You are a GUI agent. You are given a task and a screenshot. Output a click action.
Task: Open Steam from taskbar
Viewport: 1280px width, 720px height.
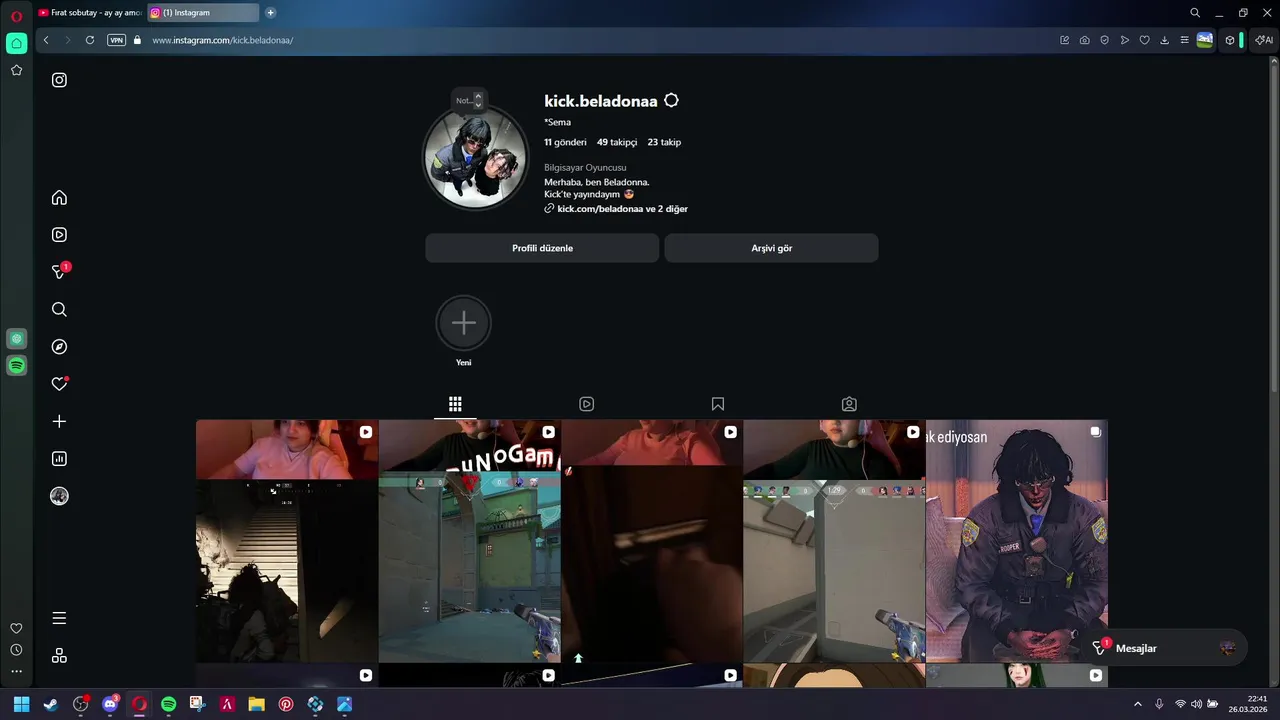pyautogui.click(x=51, y=704)
